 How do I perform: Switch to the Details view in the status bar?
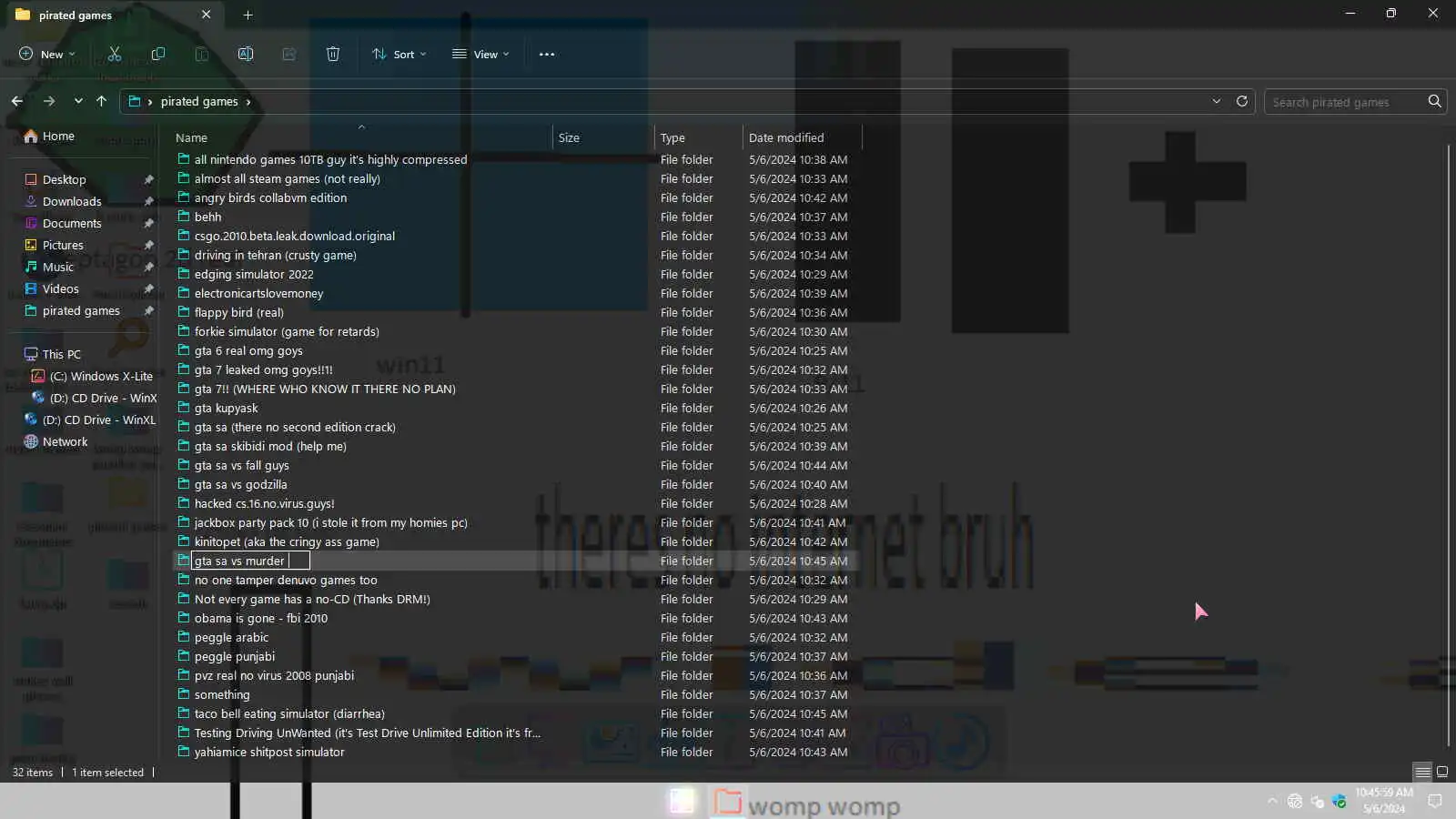pyautogui.click(x=1422, y=772)
